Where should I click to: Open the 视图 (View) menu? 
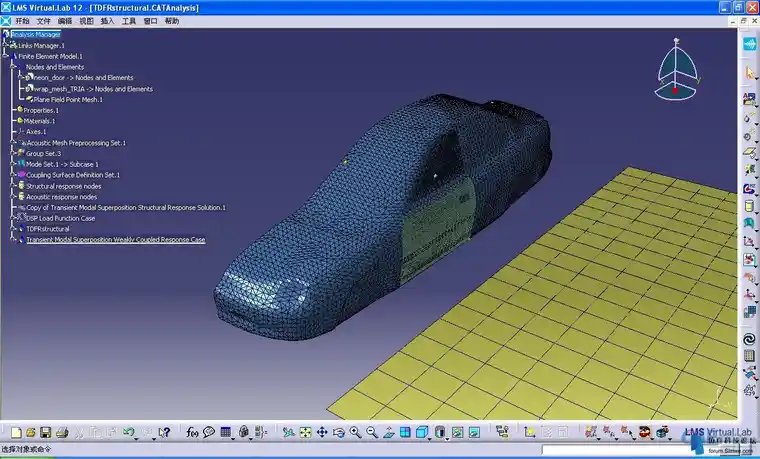(86, 21)
